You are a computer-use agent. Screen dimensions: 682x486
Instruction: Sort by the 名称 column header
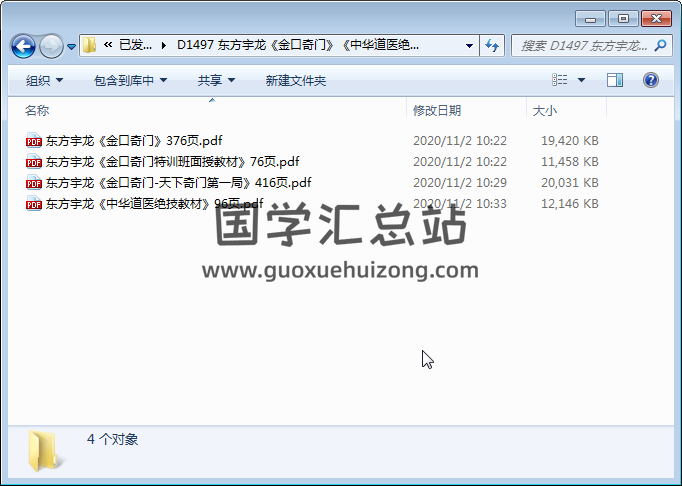pyautogui.click(x=37, y=111)
